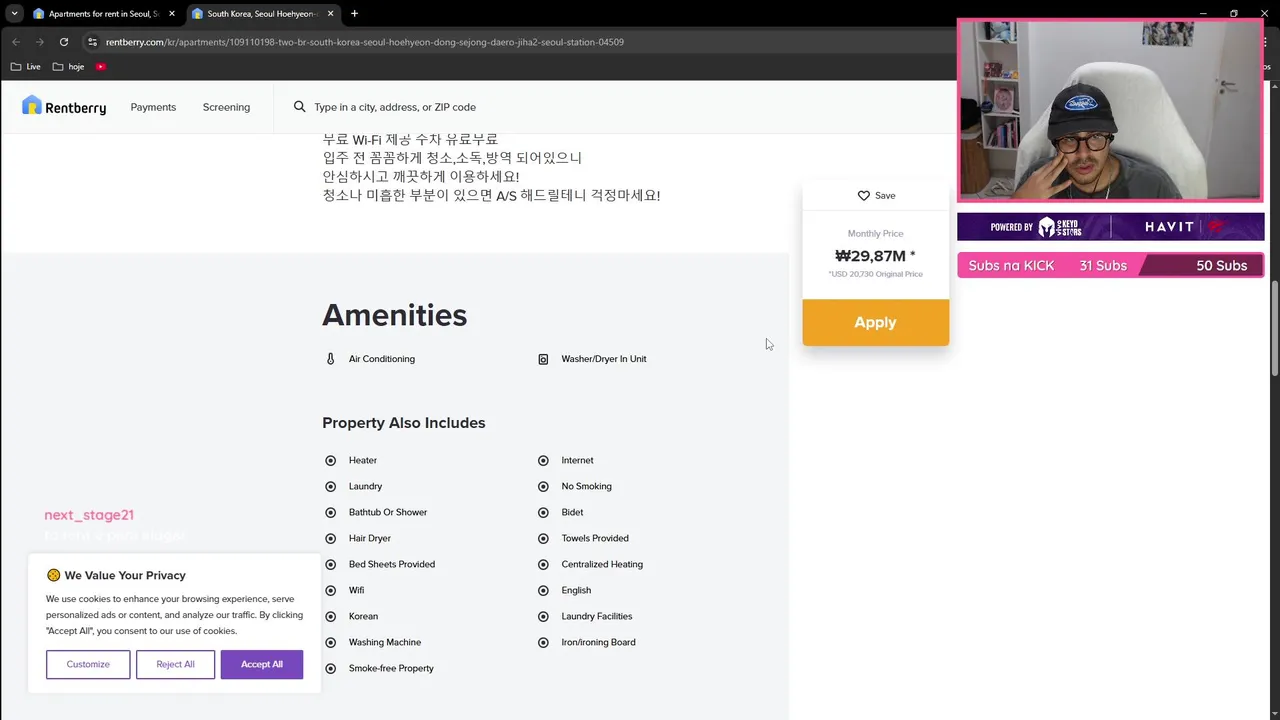Switch to 'Apartments for rent in Seoul' tab
The width and height of the screenshot is (1280, 720).
coord(100,14)
